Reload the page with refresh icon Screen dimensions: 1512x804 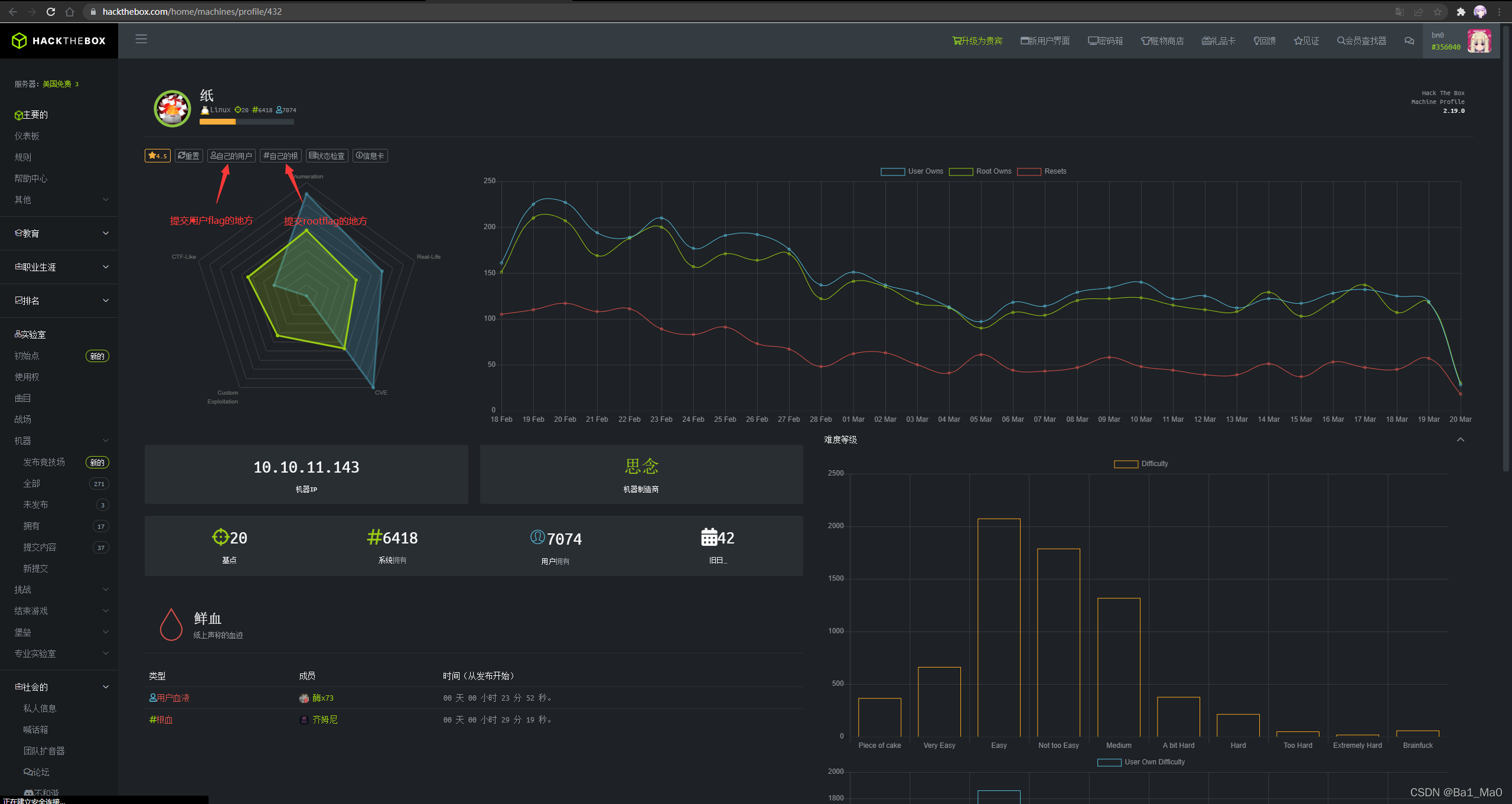[51, 12]
